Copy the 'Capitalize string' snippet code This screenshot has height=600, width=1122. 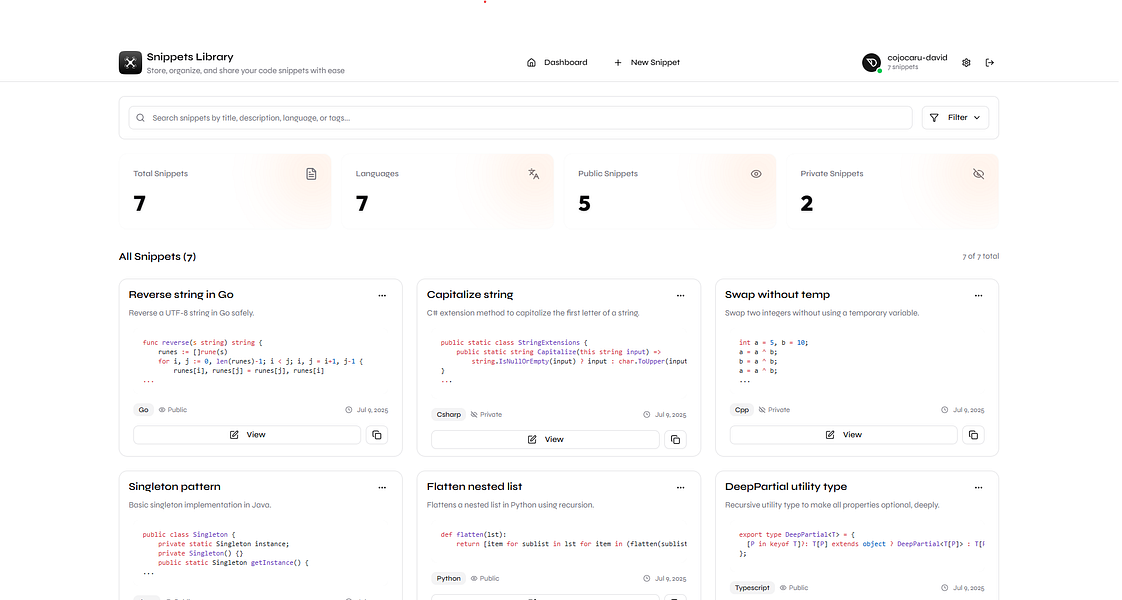(x=675, y=439)
